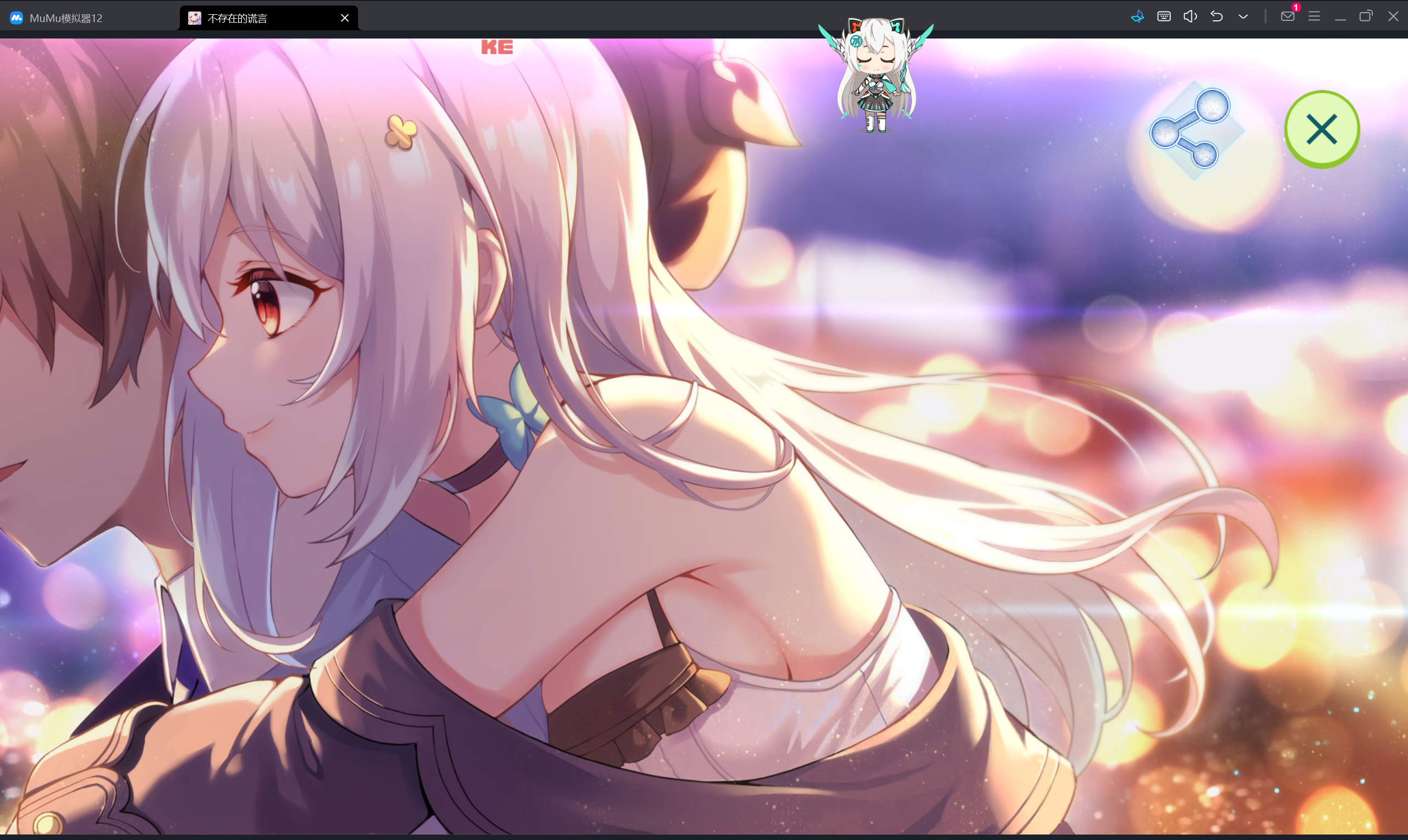Click the chibi mascot floating character
1408x840 pixels.
tap(876, 74)
